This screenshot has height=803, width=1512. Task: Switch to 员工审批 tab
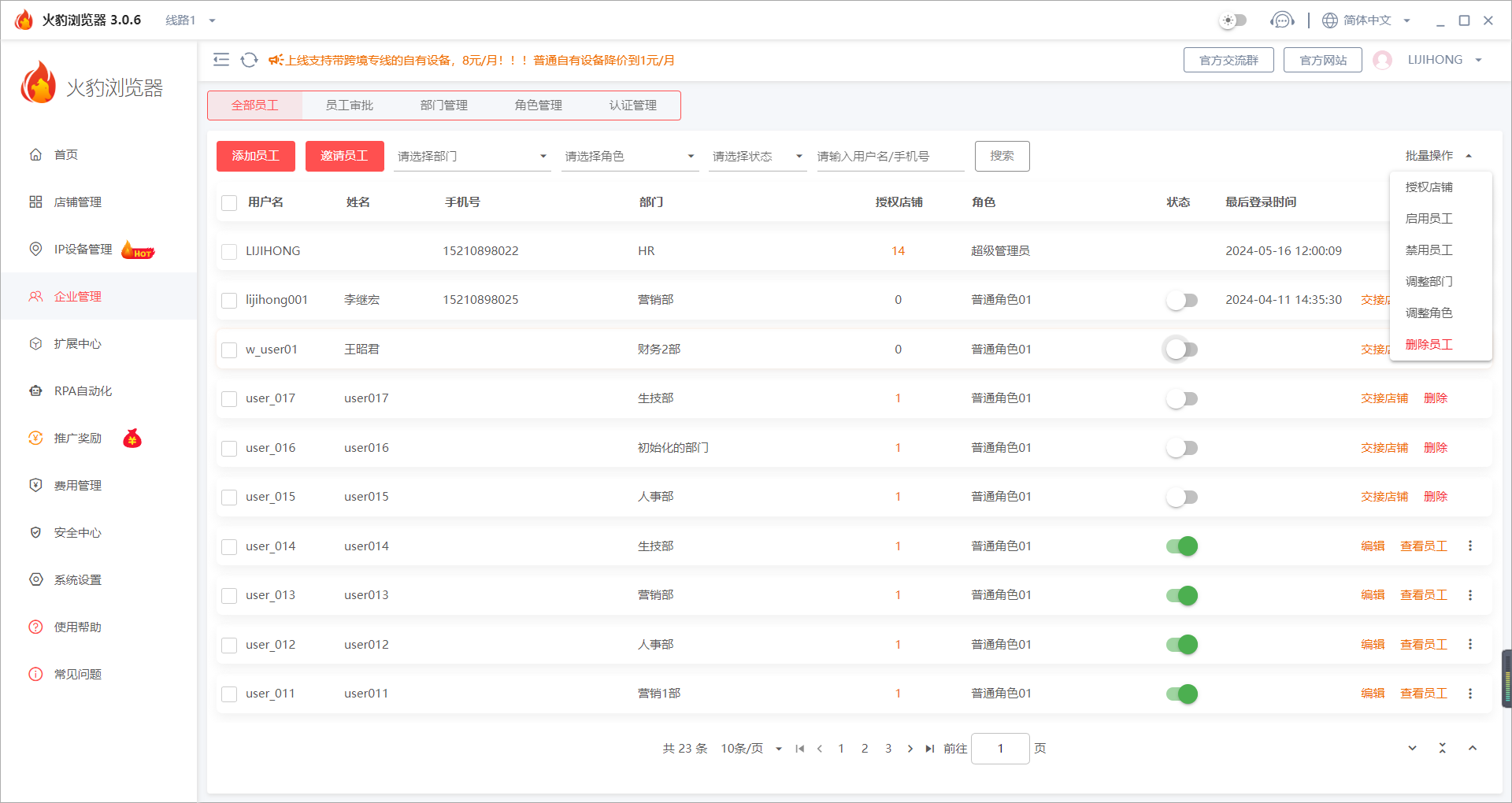tap(349, 105)
